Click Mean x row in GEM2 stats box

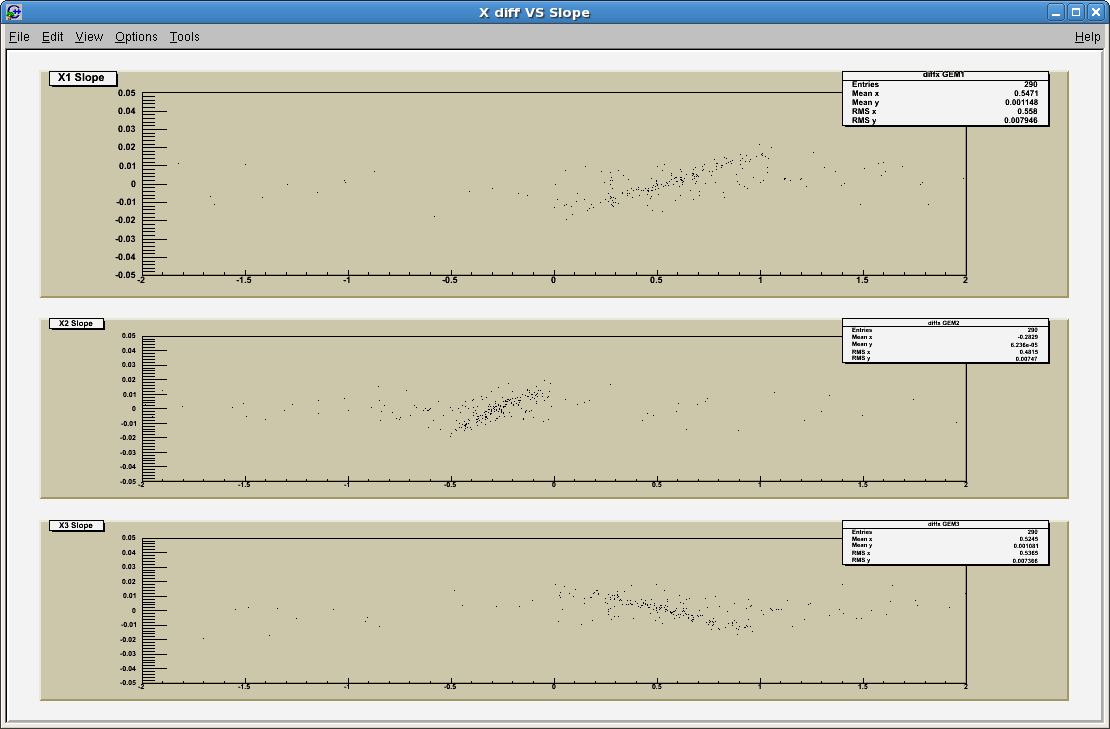point(944,338)
